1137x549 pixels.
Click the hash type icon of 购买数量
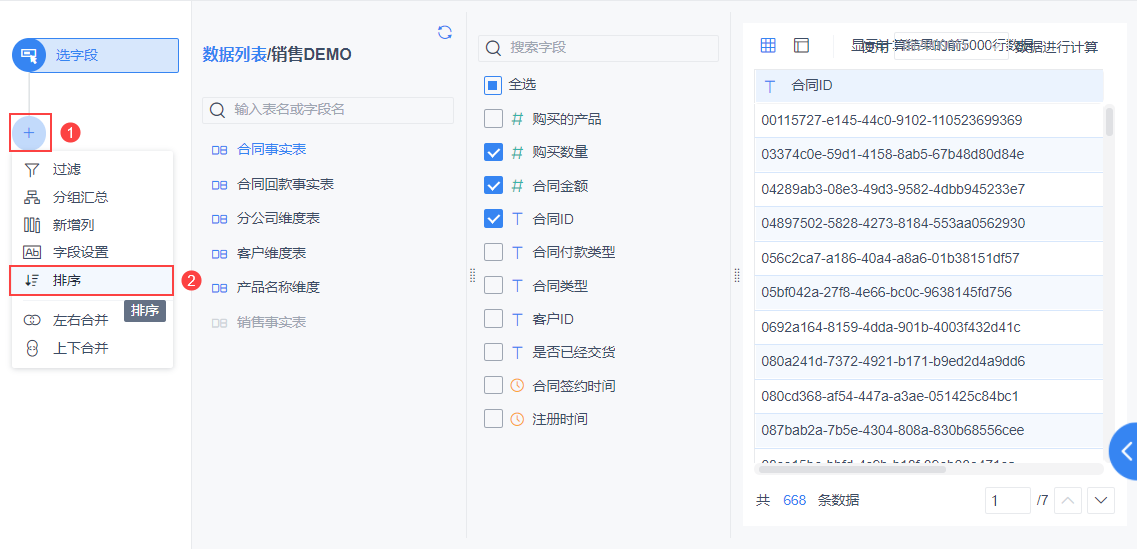(517, 152)
